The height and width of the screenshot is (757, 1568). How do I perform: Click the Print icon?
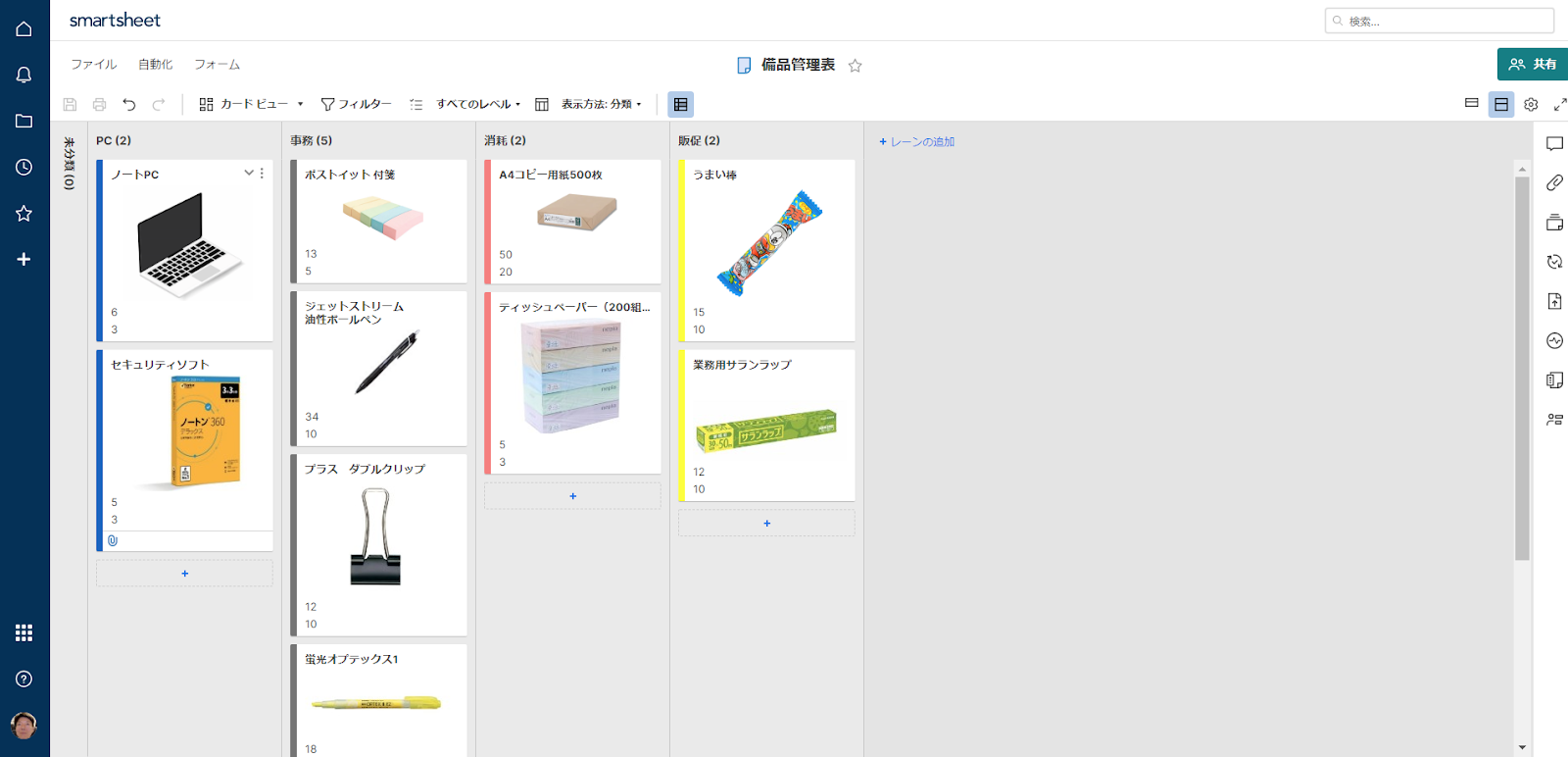pos(99,104)
